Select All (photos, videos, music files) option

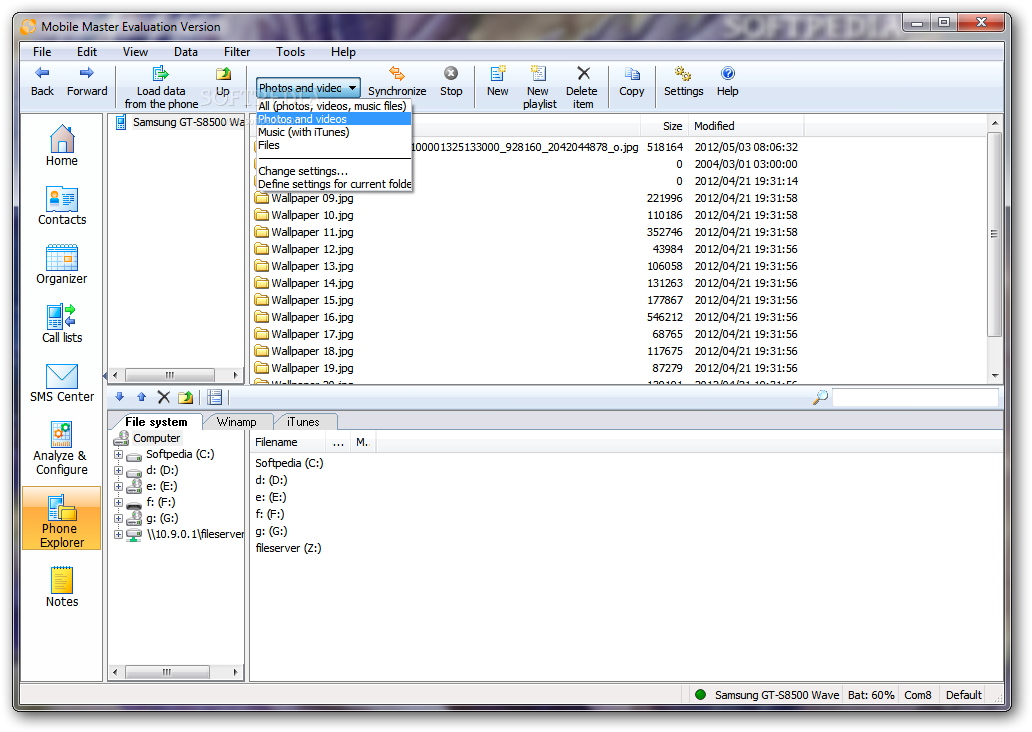[x=333, y=106]
